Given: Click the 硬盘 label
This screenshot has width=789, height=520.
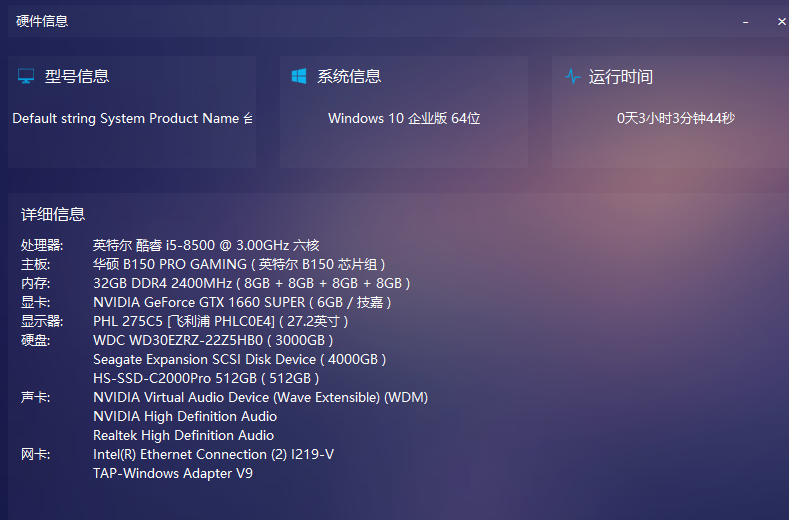Looking at the screenshot, I should point(35,341).
